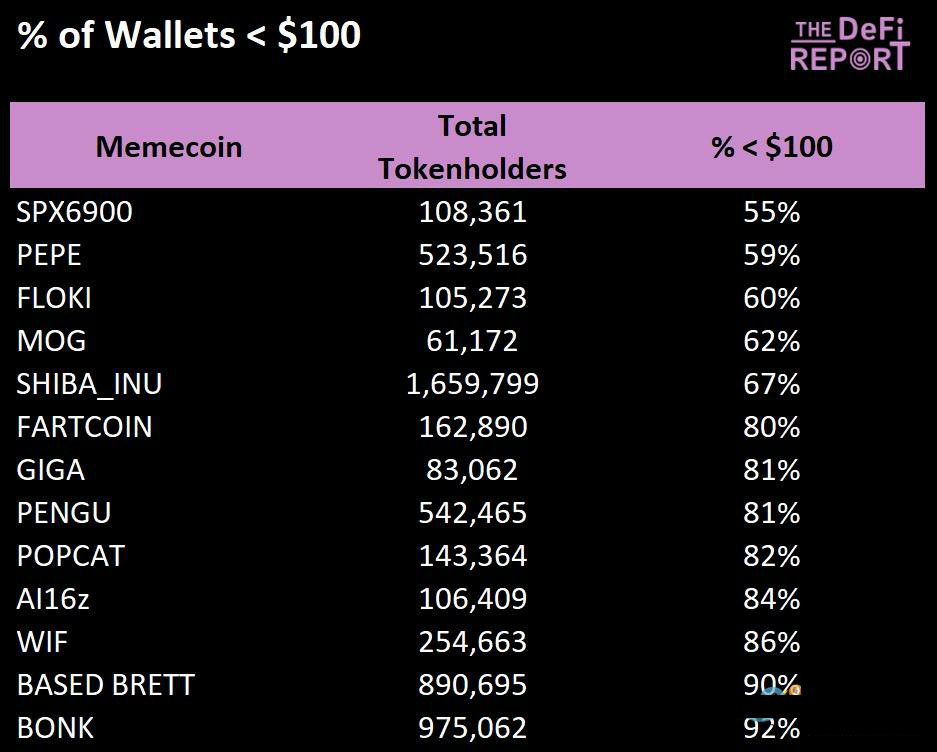Select the SPX6900 row name
The height and width of the screenshot is (752, 937).
[75, 212]
